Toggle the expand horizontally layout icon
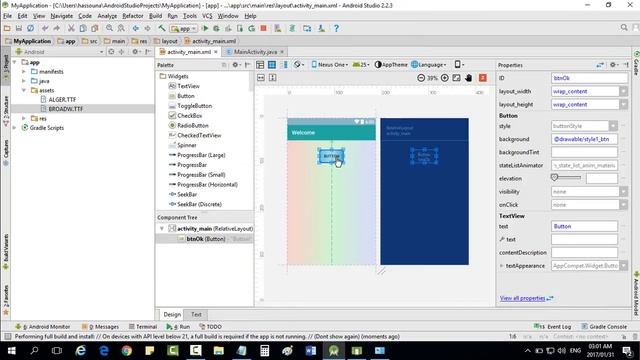 coord(261,78)
